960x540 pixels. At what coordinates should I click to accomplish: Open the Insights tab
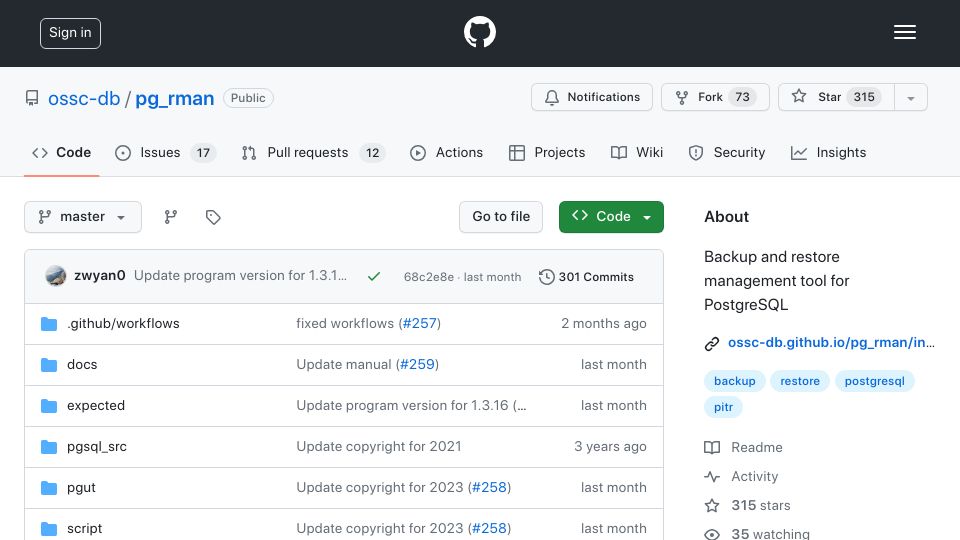click(828, 152)
